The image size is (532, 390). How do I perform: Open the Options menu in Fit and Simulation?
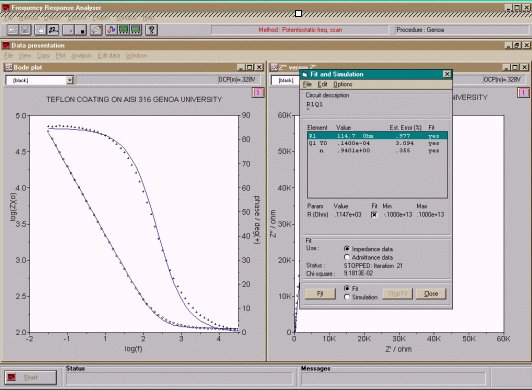pyautogui.click(x=343, y=84)
